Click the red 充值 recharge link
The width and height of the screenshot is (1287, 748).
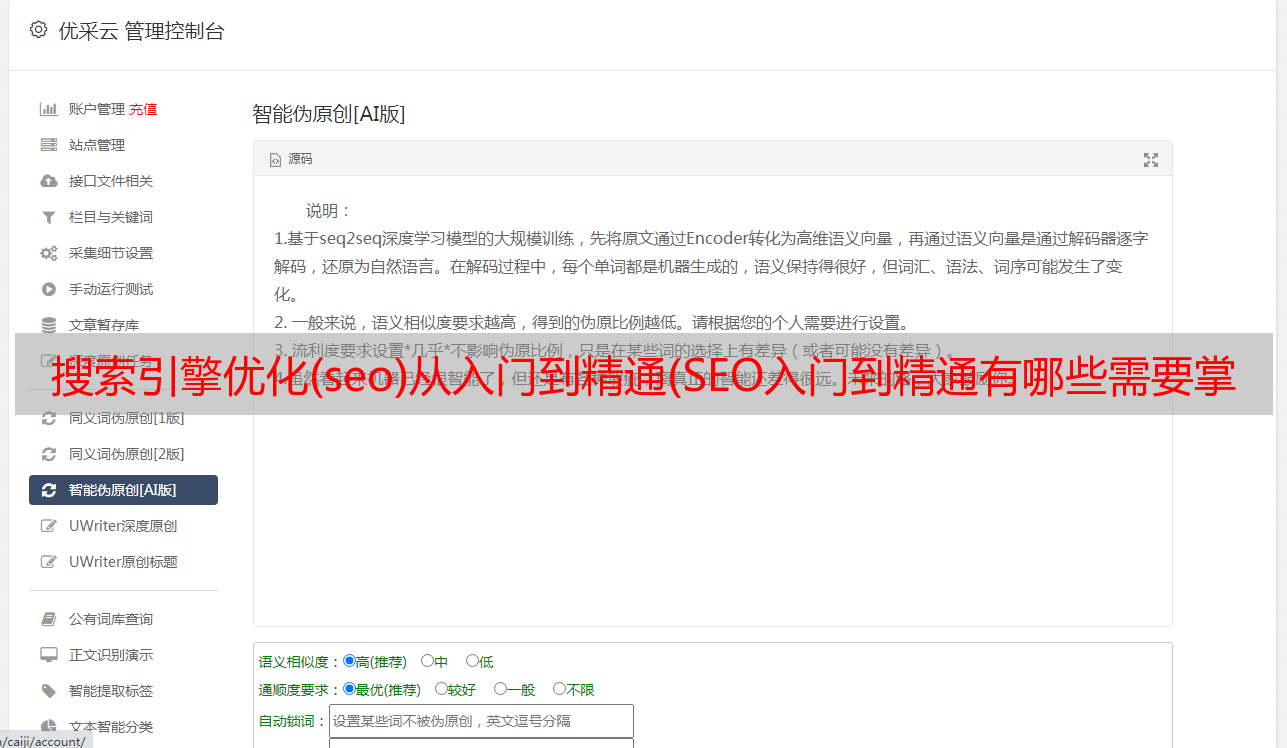(x=143, y=109)
